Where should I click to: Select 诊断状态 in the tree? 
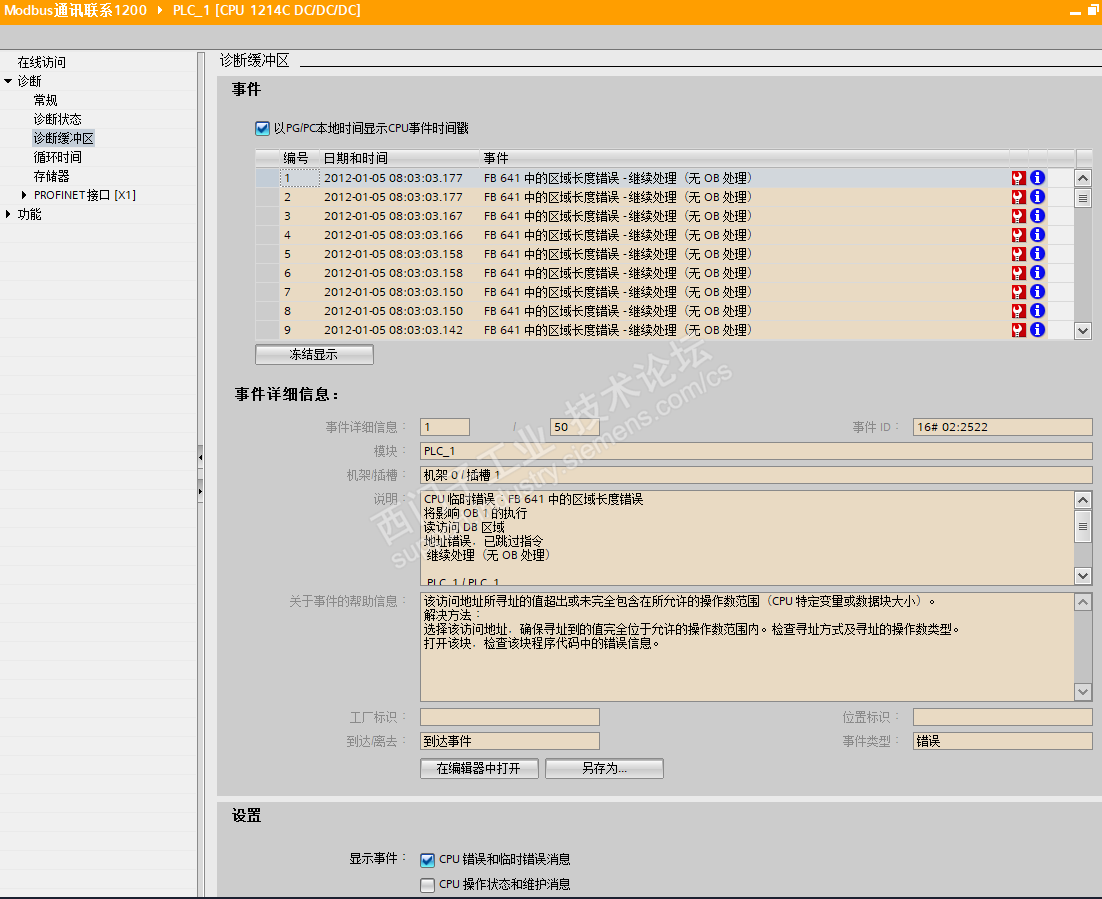tap(58, 119)
